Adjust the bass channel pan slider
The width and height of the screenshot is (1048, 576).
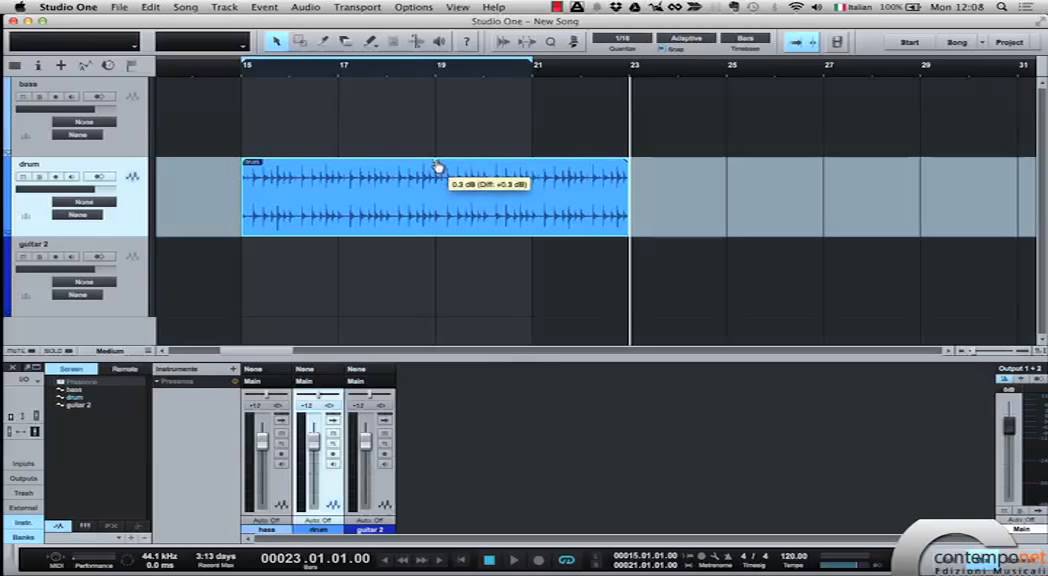click(x=266, y=394)
